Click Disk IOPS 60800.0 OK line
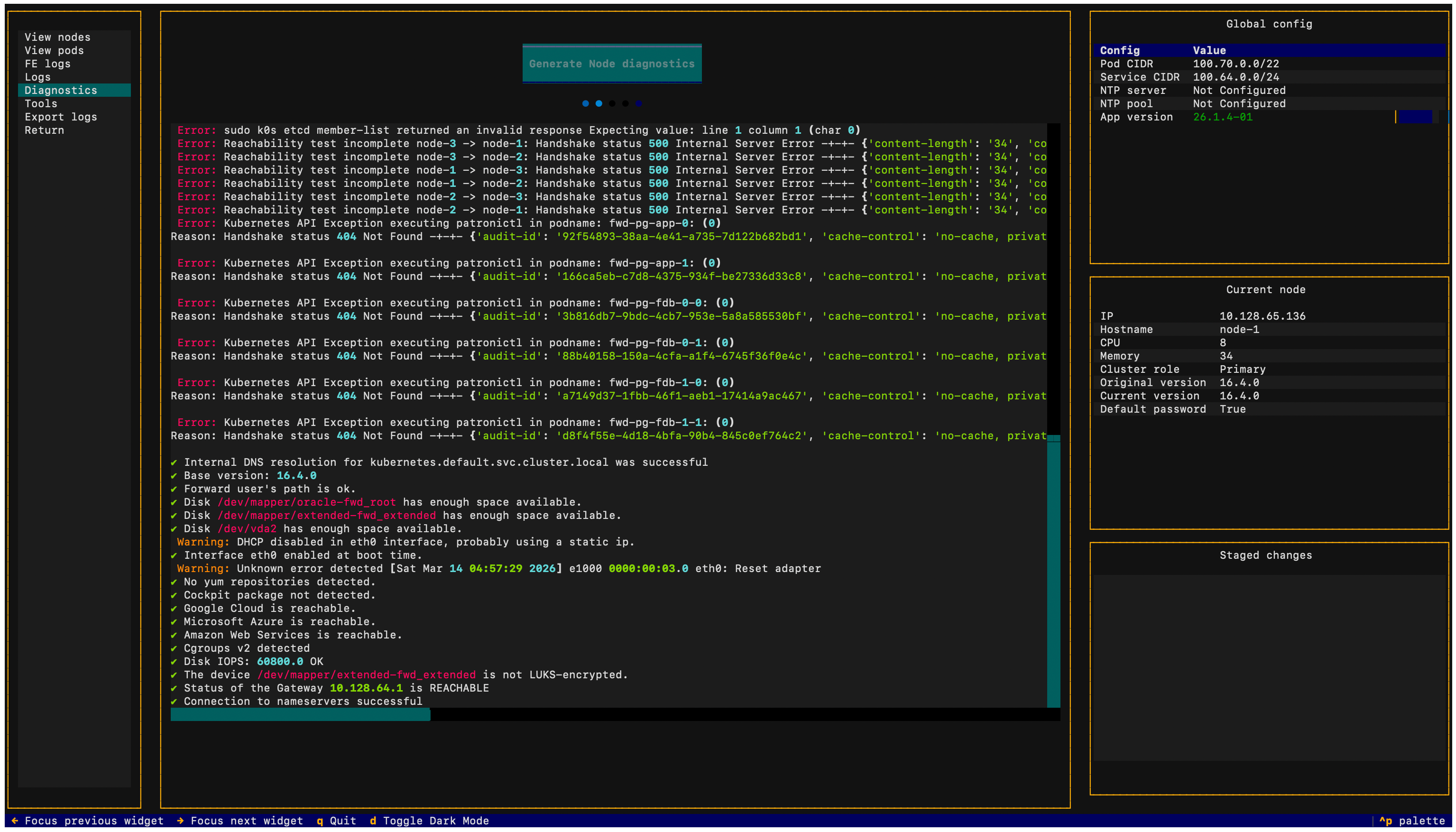The height and width of the screenshot is (832, 1456). tap(247, 661)
